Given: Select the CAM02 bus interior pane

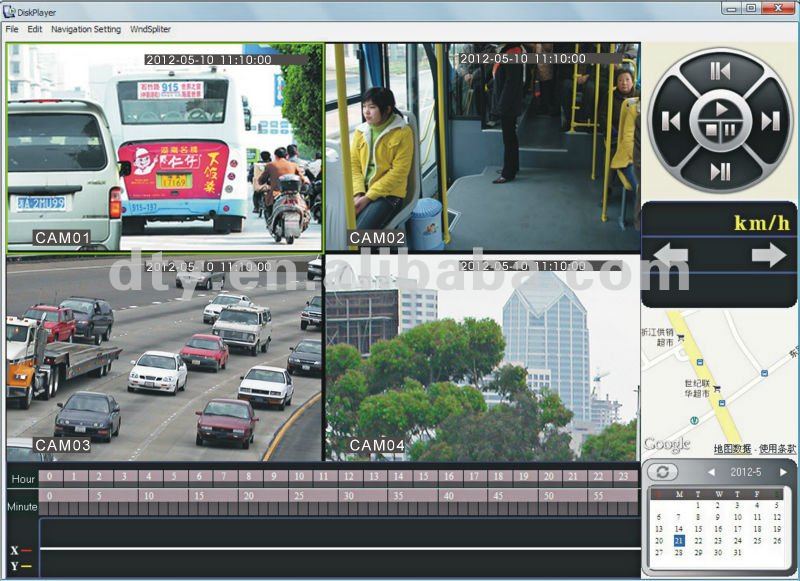Looking at the screenshot, I should (483, 147).
